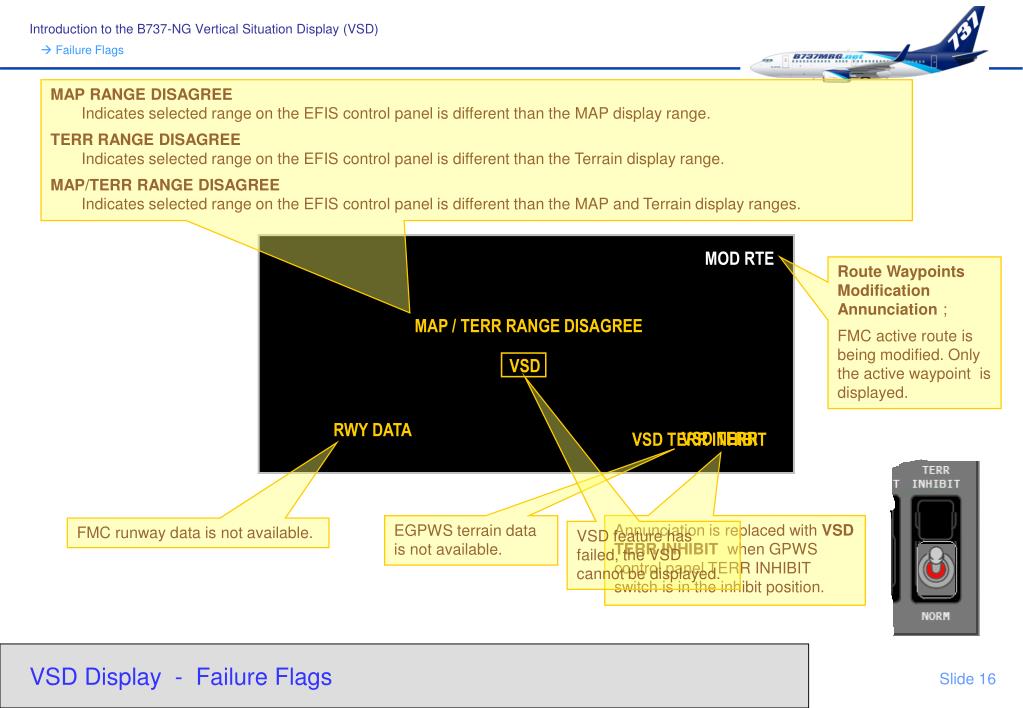Click the VSD Display - Failure Flags title
The height and width of the screenshot is (708, 1023).
181,677
